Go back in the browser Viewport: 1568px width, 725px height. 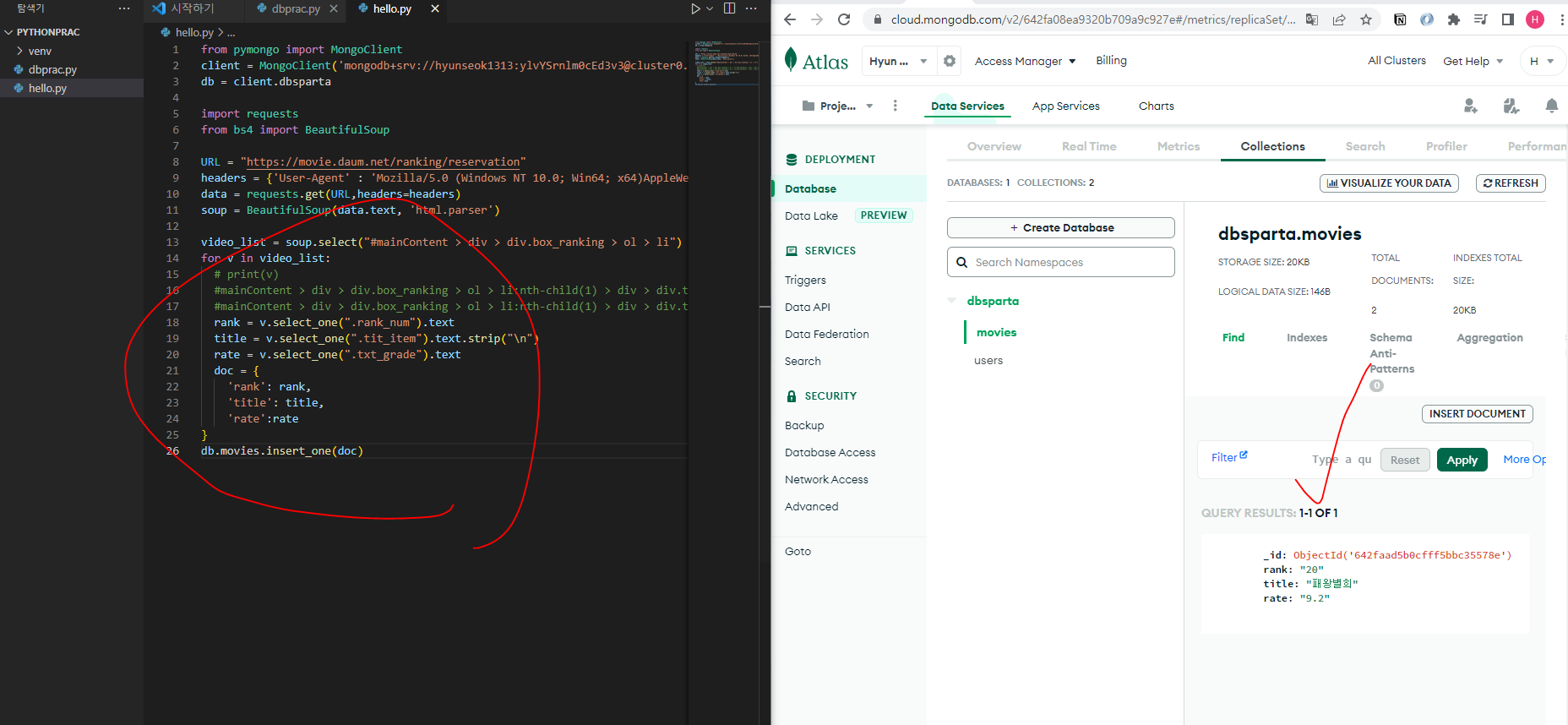pos(790,19)
